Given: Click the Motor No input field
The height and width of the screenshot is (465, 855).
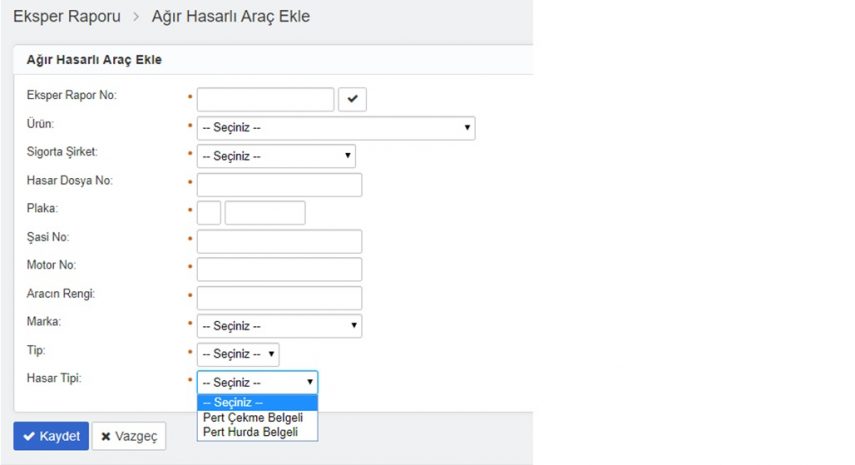Looking at the screenshot, I should click(279, 269).
